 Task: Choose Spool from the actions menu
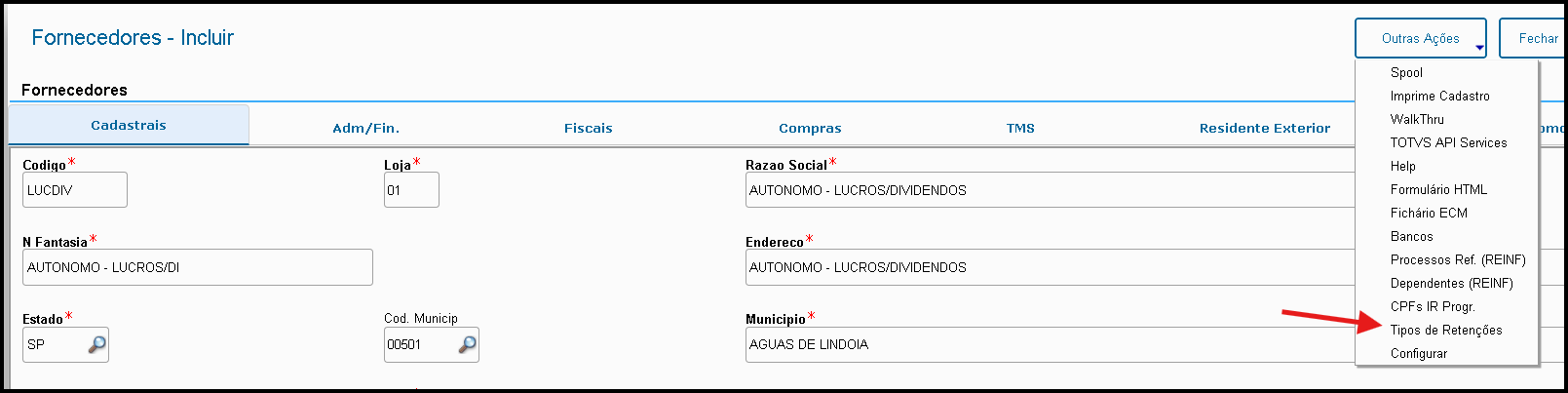[1406, 73]
